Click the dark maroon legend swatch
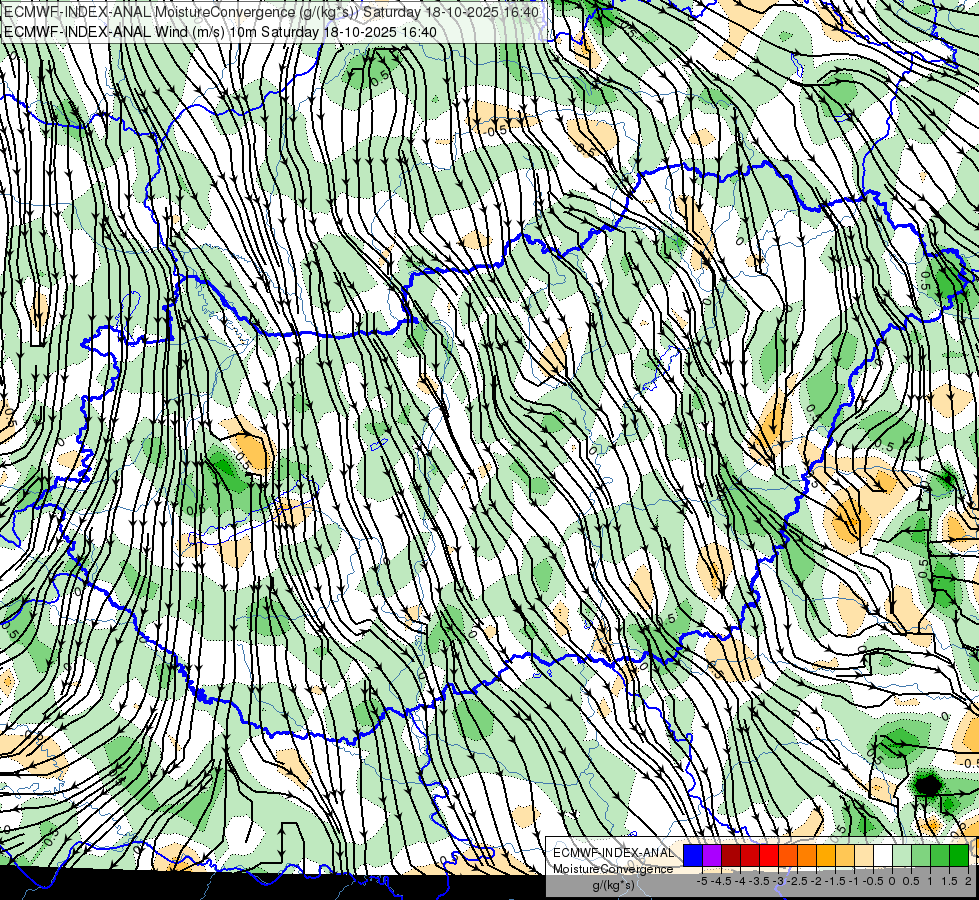Image resolution: width=979 pixels, height=900 pixels. (731, 855)
